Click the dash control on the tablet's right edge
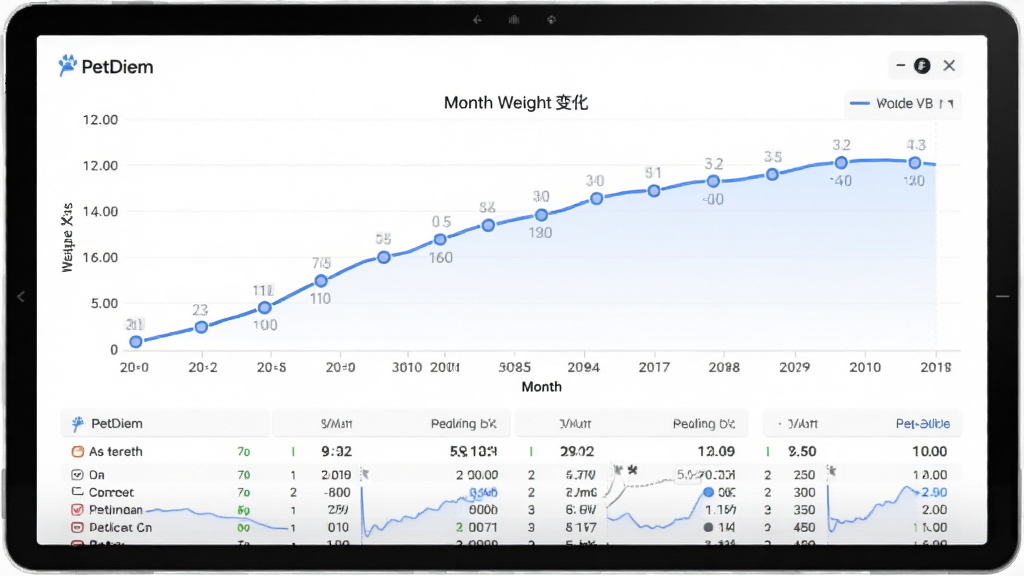The width and height of the screenshot is (1024, 576). tap(1002, 296)
